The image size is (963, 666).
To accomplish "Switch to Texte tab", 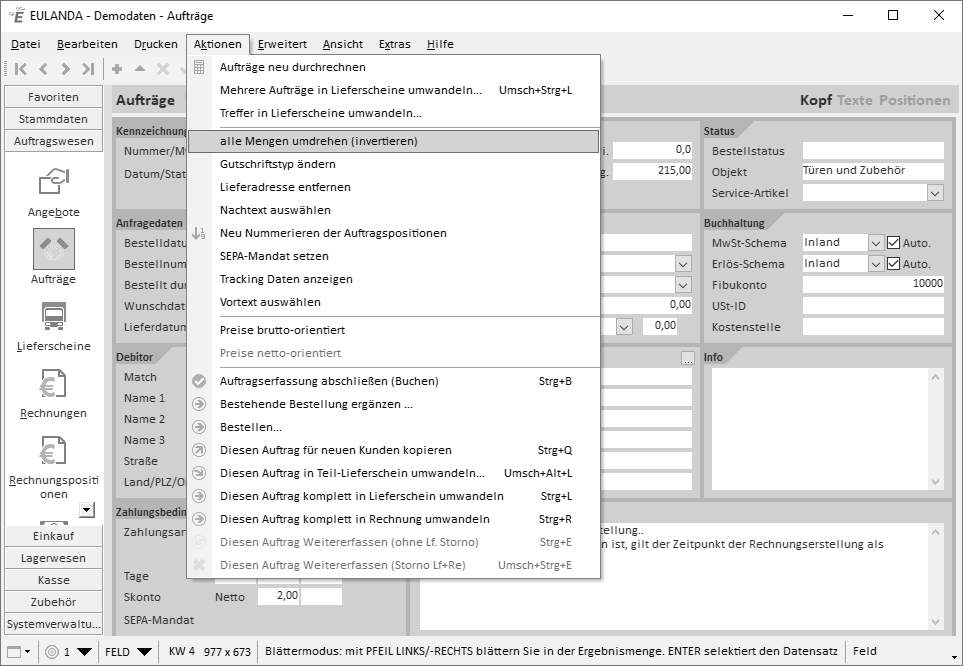I will click(854, 100).
